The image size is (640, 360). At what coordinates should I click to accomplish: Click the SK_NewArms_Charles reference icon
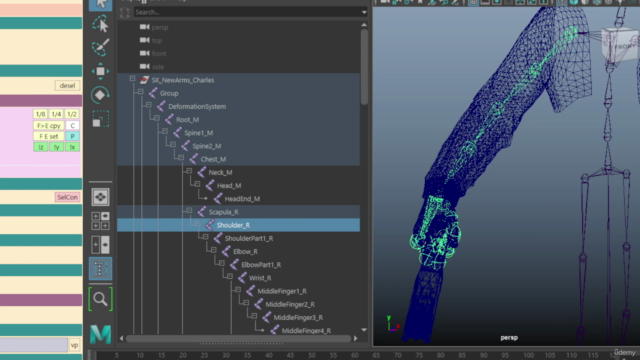pyautogui.click(x=144, y=80)
